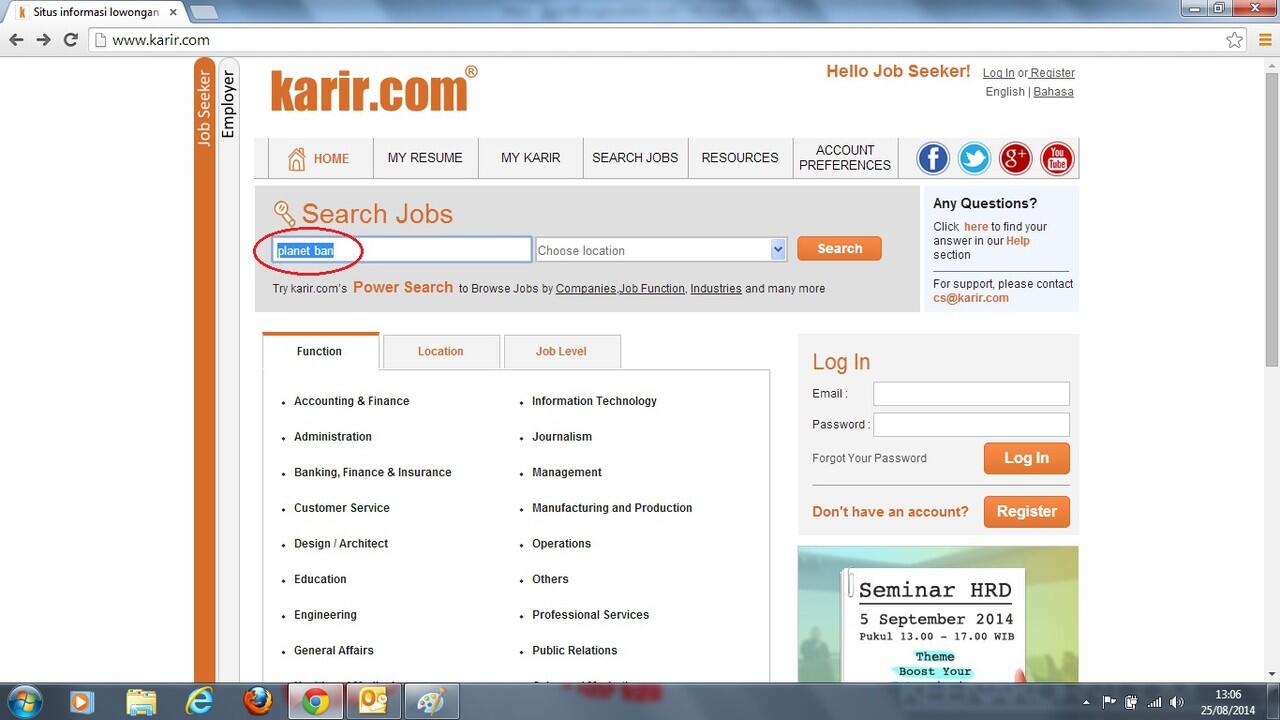Open the Google Plus social icon

click(x=1015, y=158)
